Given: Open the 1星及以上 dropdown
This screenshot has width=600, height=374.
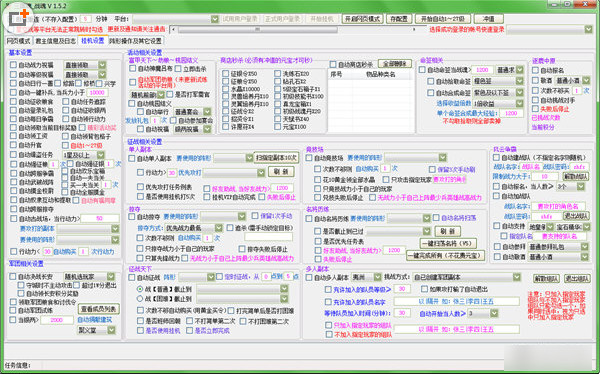Looking at the screenshot, I should [x=84, y=155].
